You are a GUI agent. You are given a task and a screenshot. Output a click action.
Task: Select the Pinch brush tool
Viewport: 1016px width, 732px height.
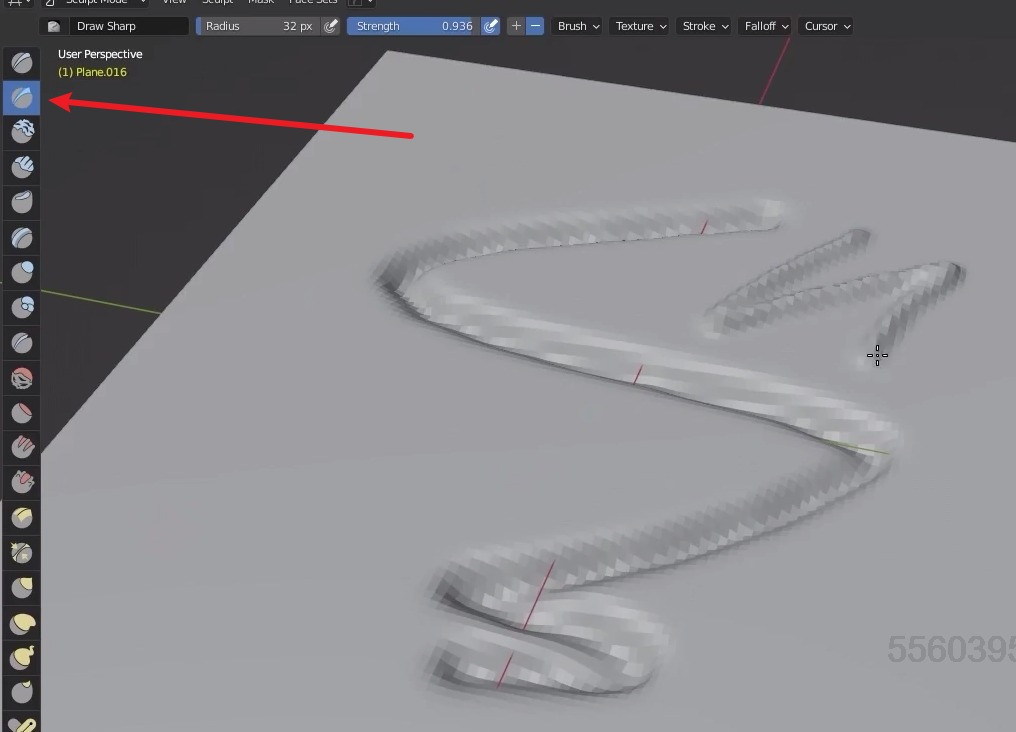coord(22,553)
